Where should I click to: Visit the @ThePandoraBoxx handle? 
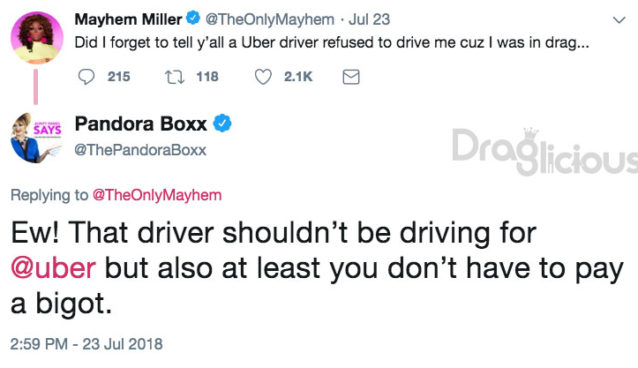pyautogui.click(x=140, y=150)
